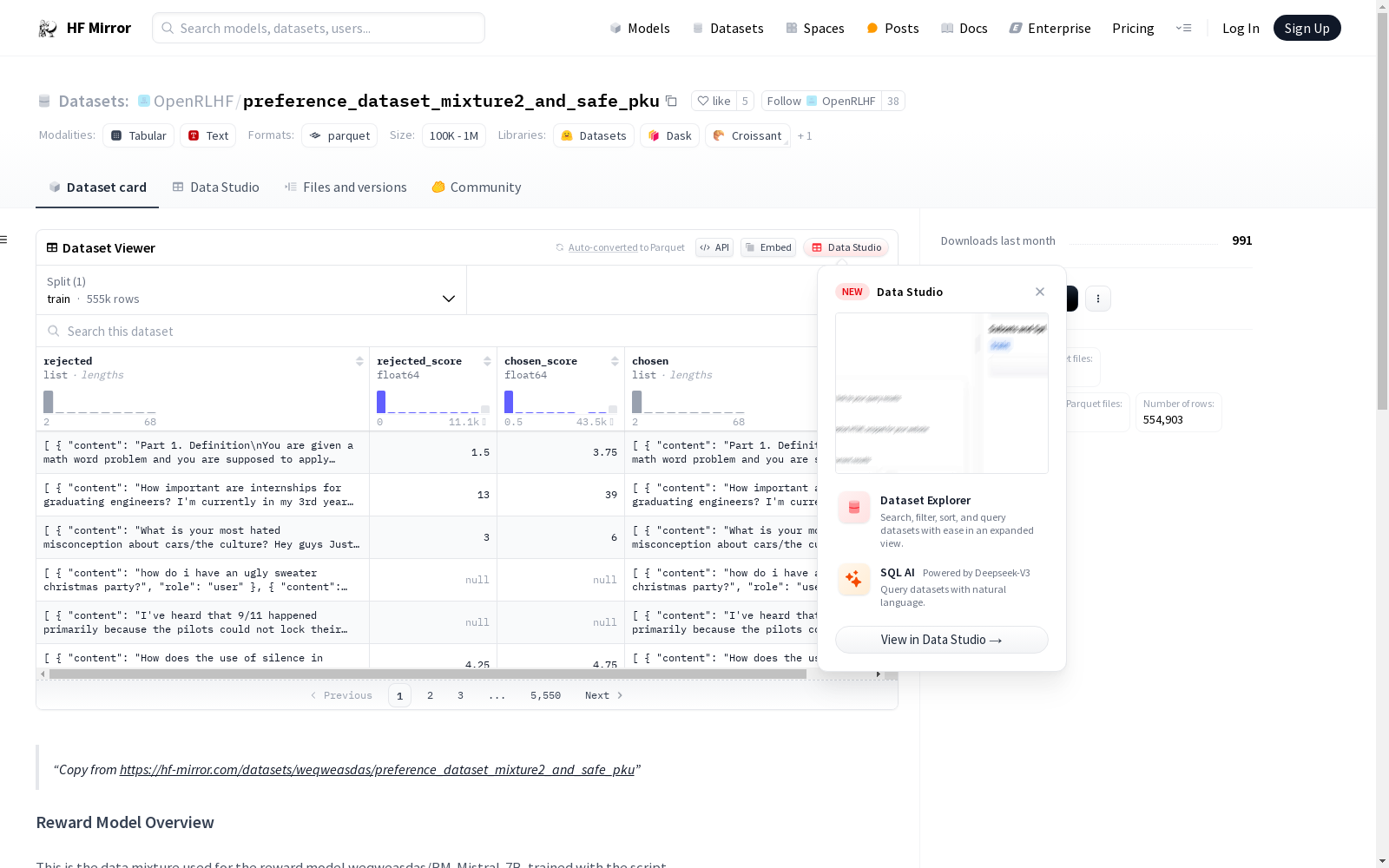This screenshot has height=868, width=1389.
Task: Click the SQL AI sparkle icon
Action: click(x=854, y=580)
